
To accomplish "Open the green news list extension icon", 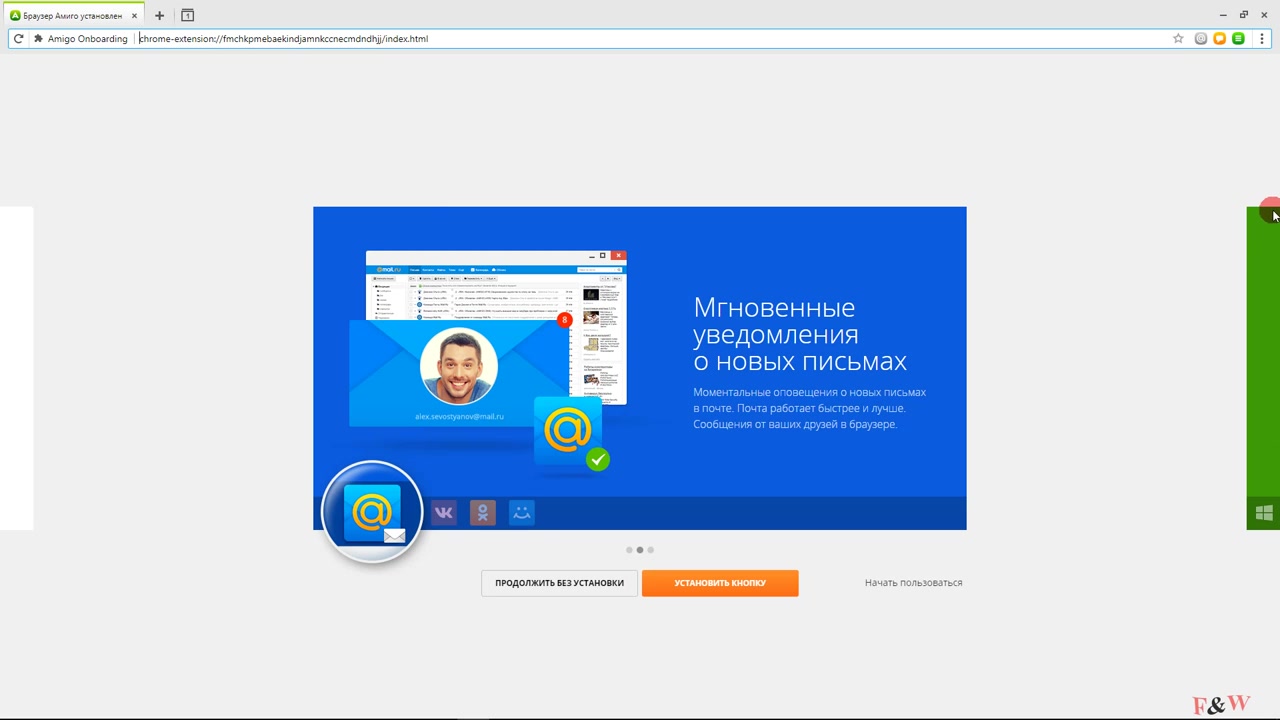I will [1238, 38].
